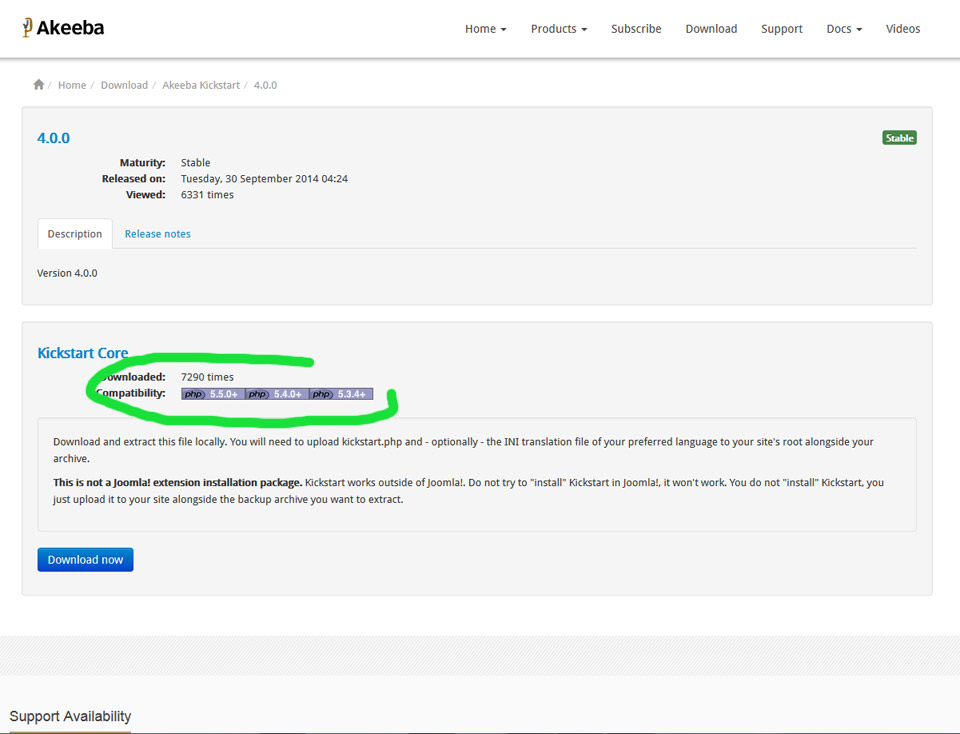Image resolution: width=960 pixels, height=734 pixels.
Task: Select the Description tab
Action: click(x=75, y=234)
